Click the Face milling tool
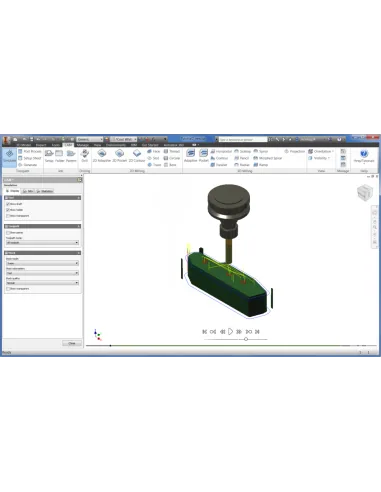 [x=154, y=151]
